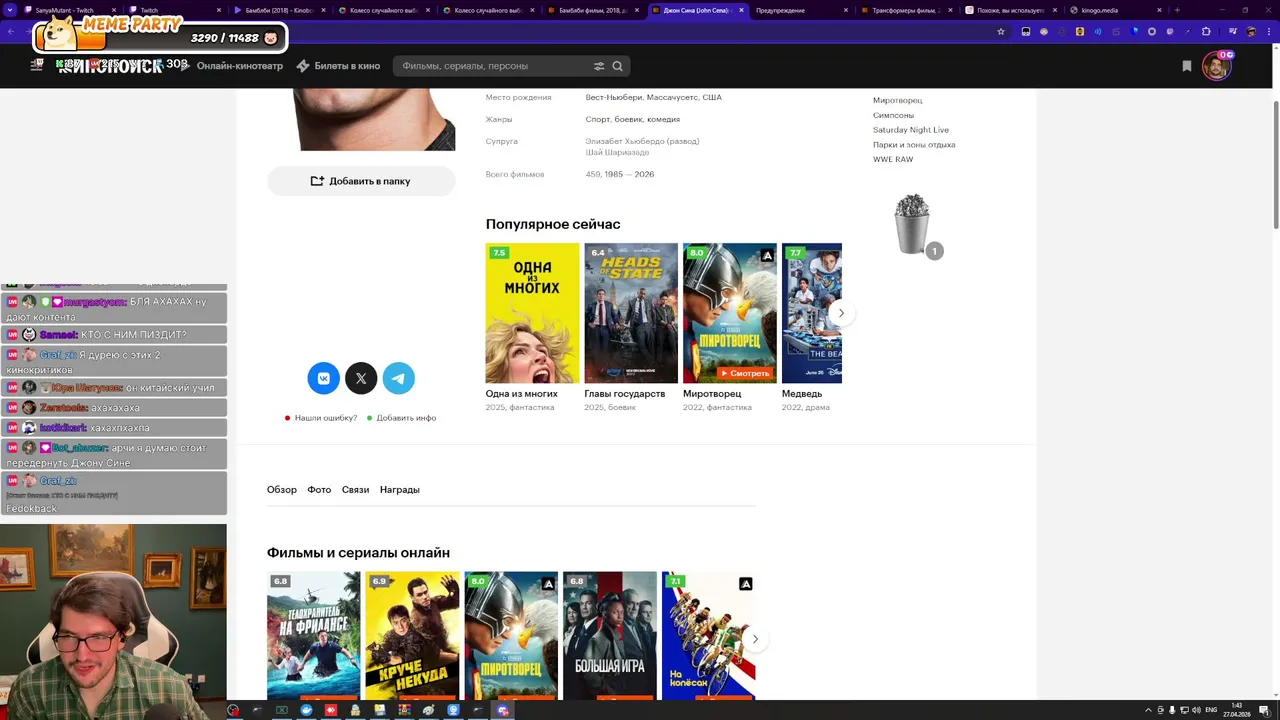Viewport: 1280px width, 720px height.
Task: Click the Добавить инфо link
Action: tap(402, 418)
